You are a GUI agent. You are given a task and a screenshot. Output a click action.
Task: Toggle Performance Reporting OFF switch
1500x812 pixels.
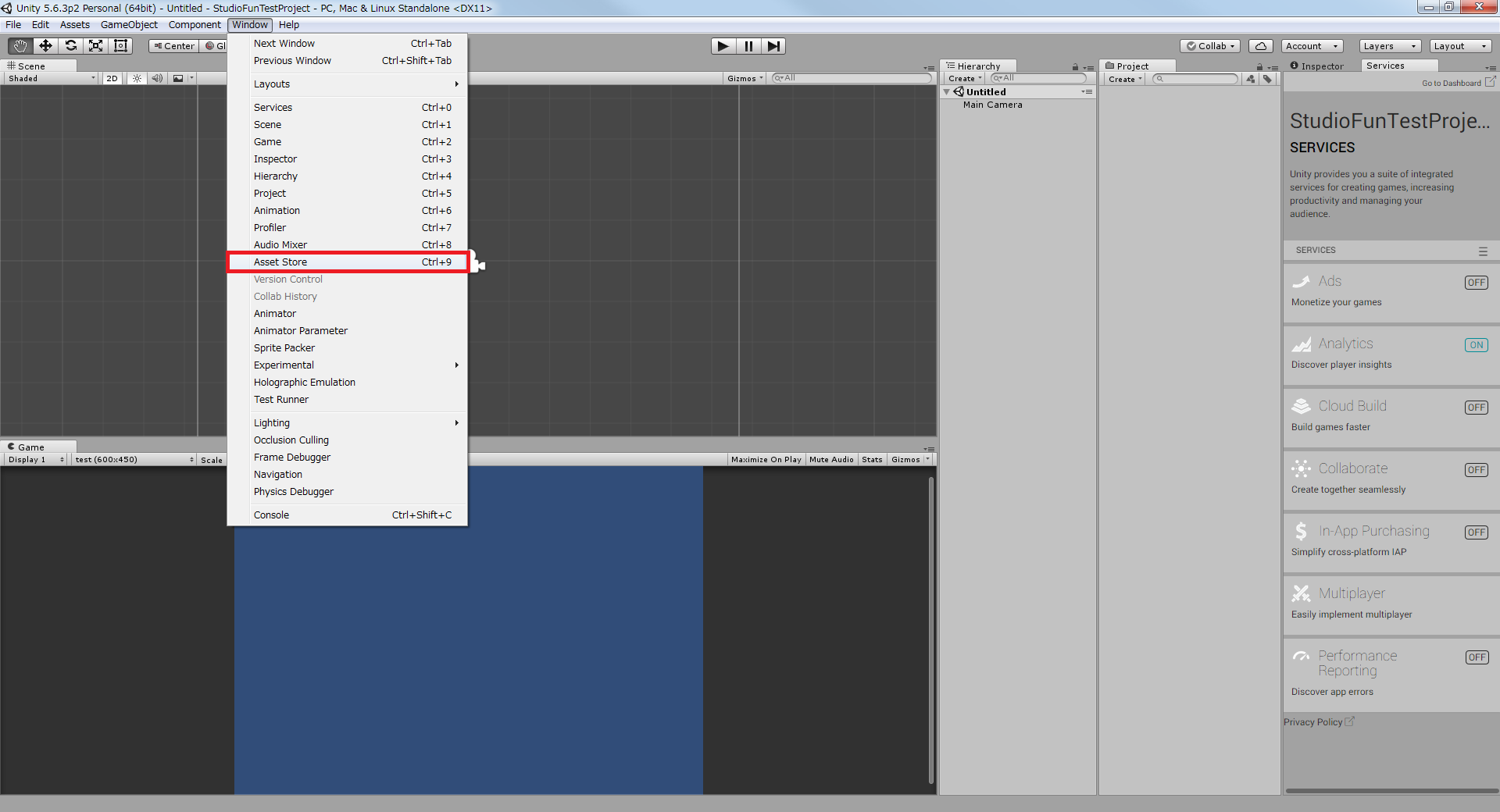(1476, 657)
